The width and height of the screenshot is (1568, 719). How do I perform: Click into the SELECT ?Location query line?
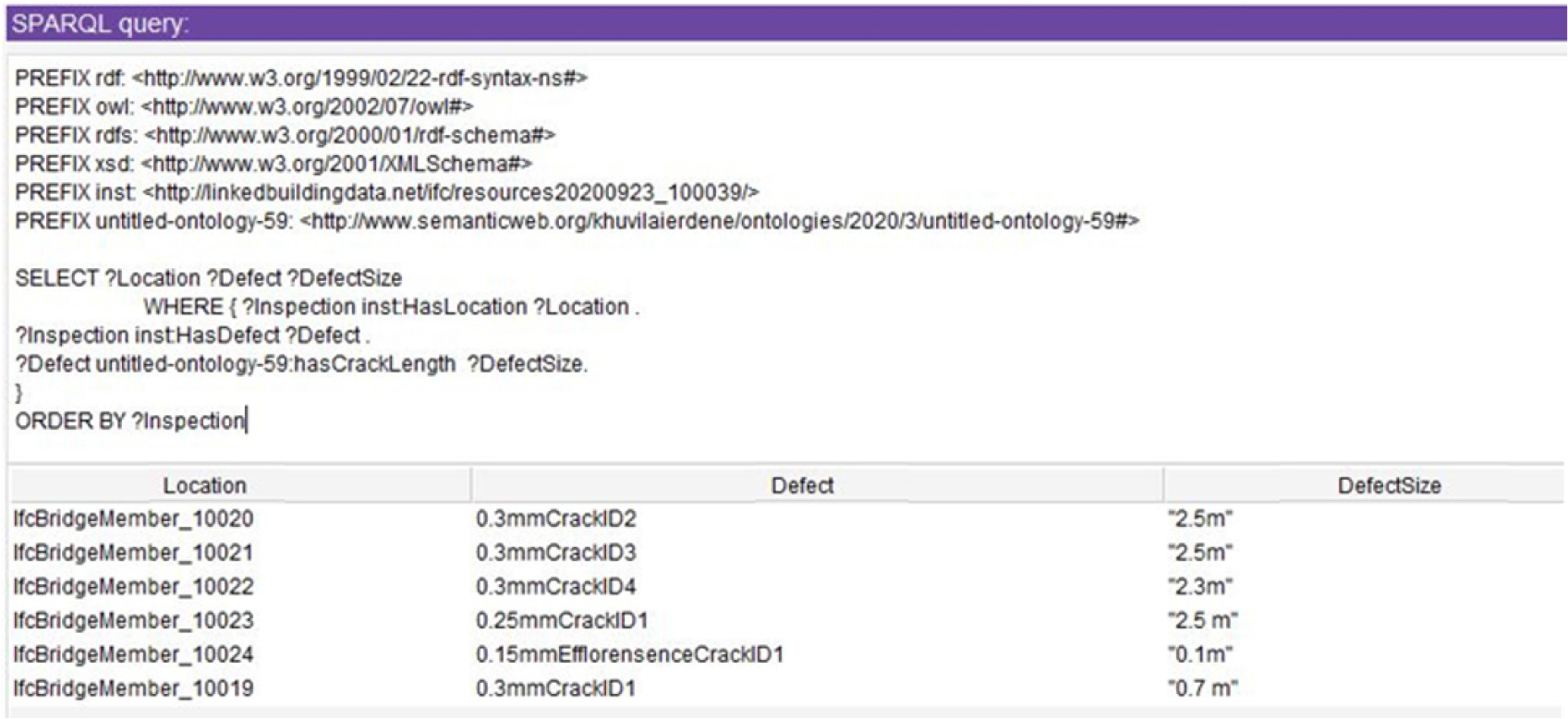click(208, 278)
